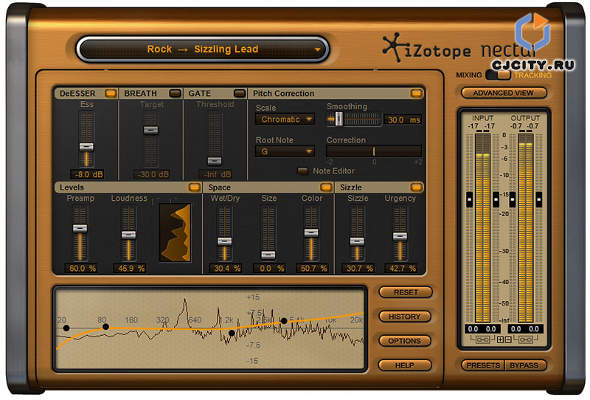The height and width of the screenshot is (400, 590).
Task: Open the Rock Sizzling Lead preset dropdown
Action: click(x=202, y=49)
